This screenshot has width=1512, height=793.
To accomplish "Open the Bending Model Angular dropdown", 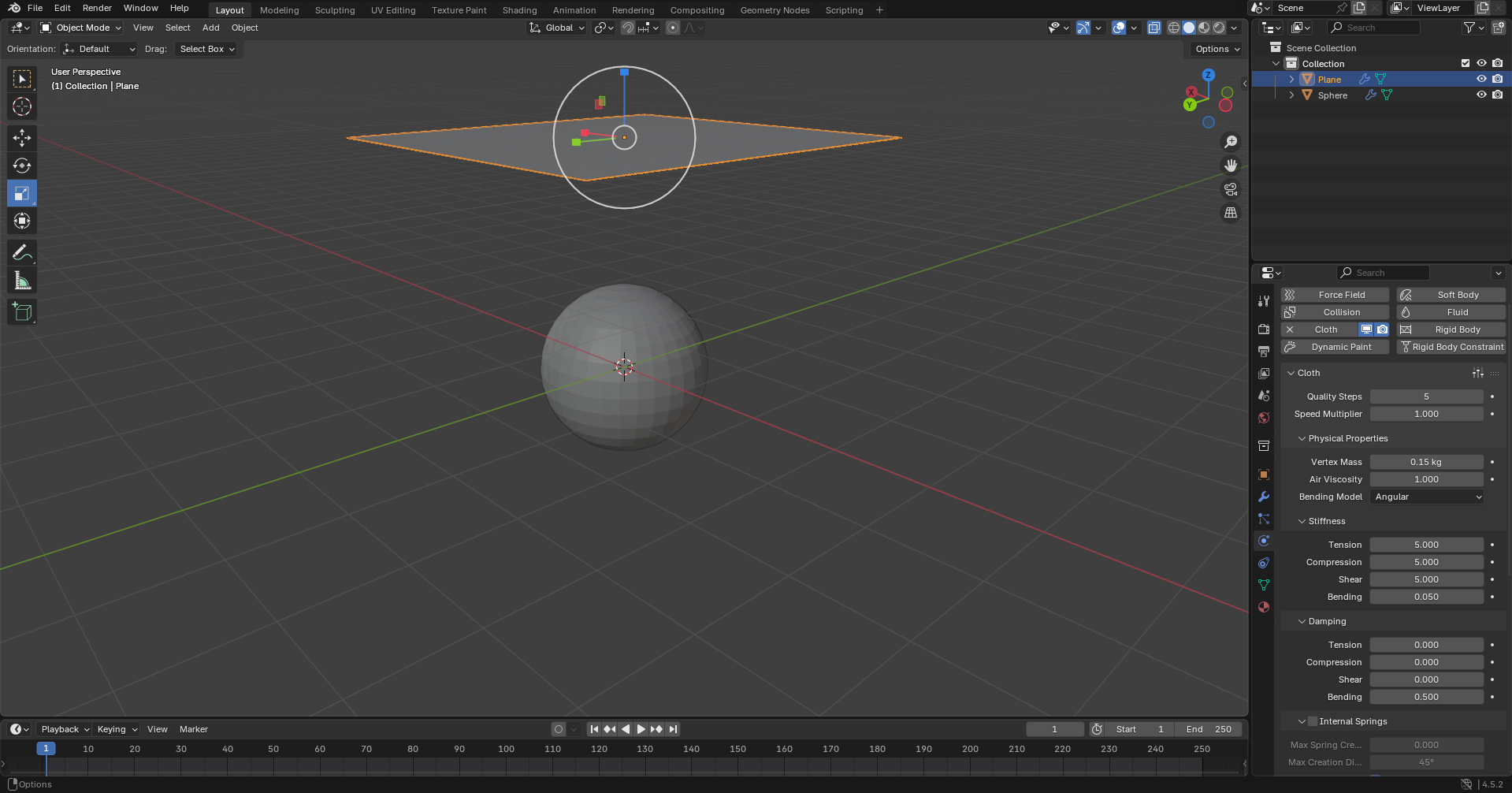I will [1426, 497].
